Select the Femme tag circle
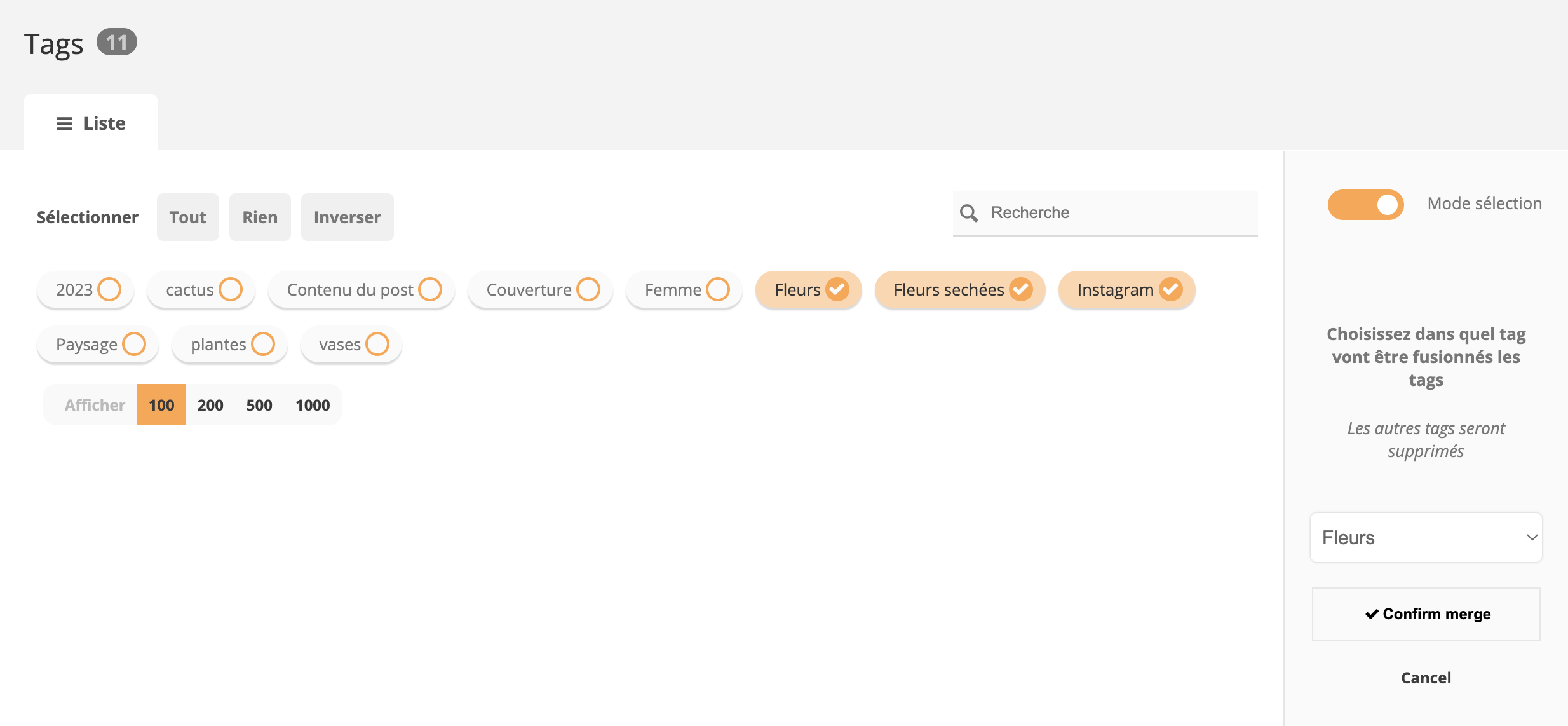 [717, 289]
